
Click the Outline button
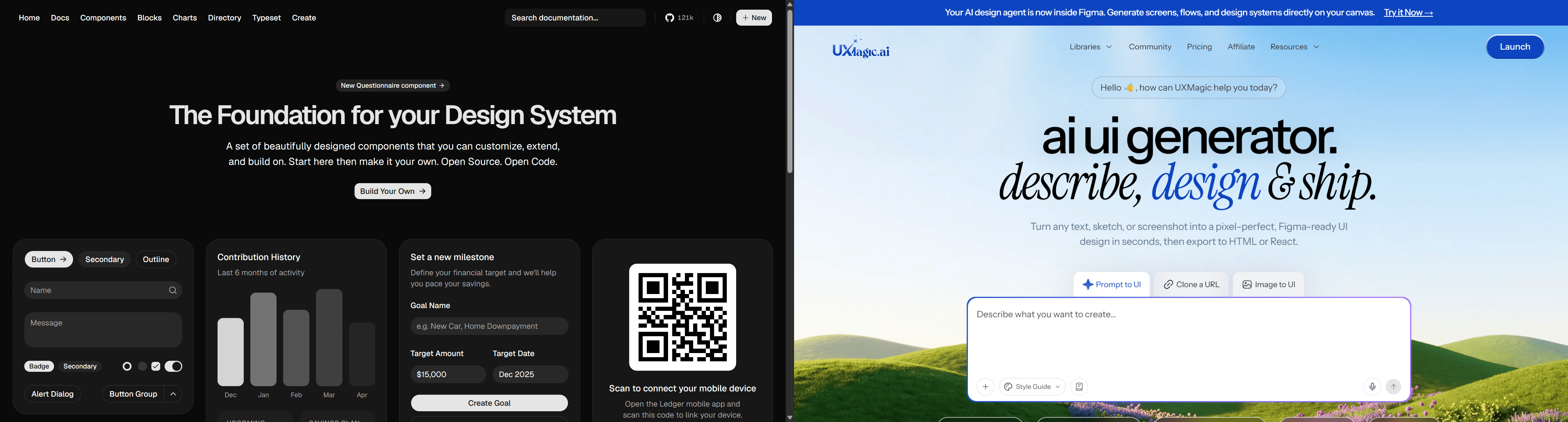[156, 260]
